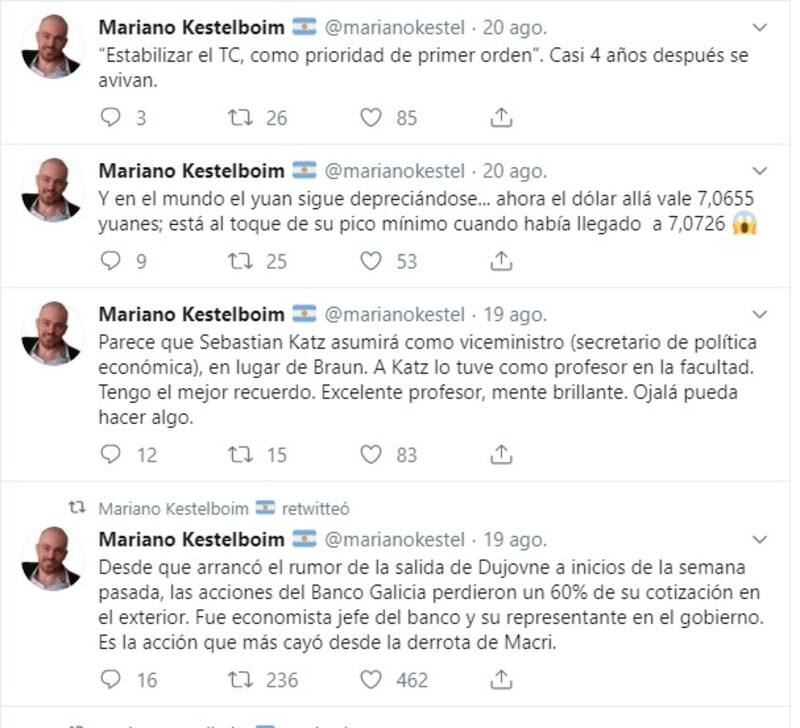Toggle retweet on the Banco Galicia tweet
Image resolution: width=800 pixels, height=728 pixels.
click(241, 680)
